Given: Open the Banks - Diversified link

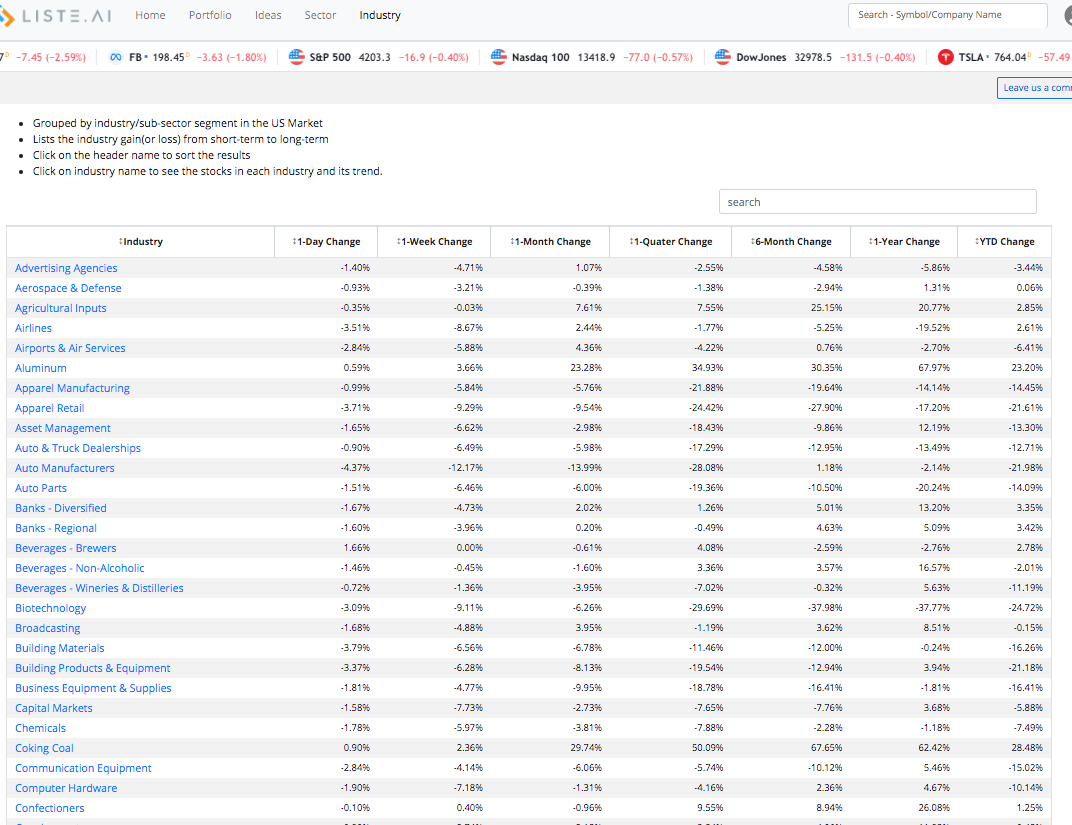Looking at the screenshot, I should [x=61, y=508].
